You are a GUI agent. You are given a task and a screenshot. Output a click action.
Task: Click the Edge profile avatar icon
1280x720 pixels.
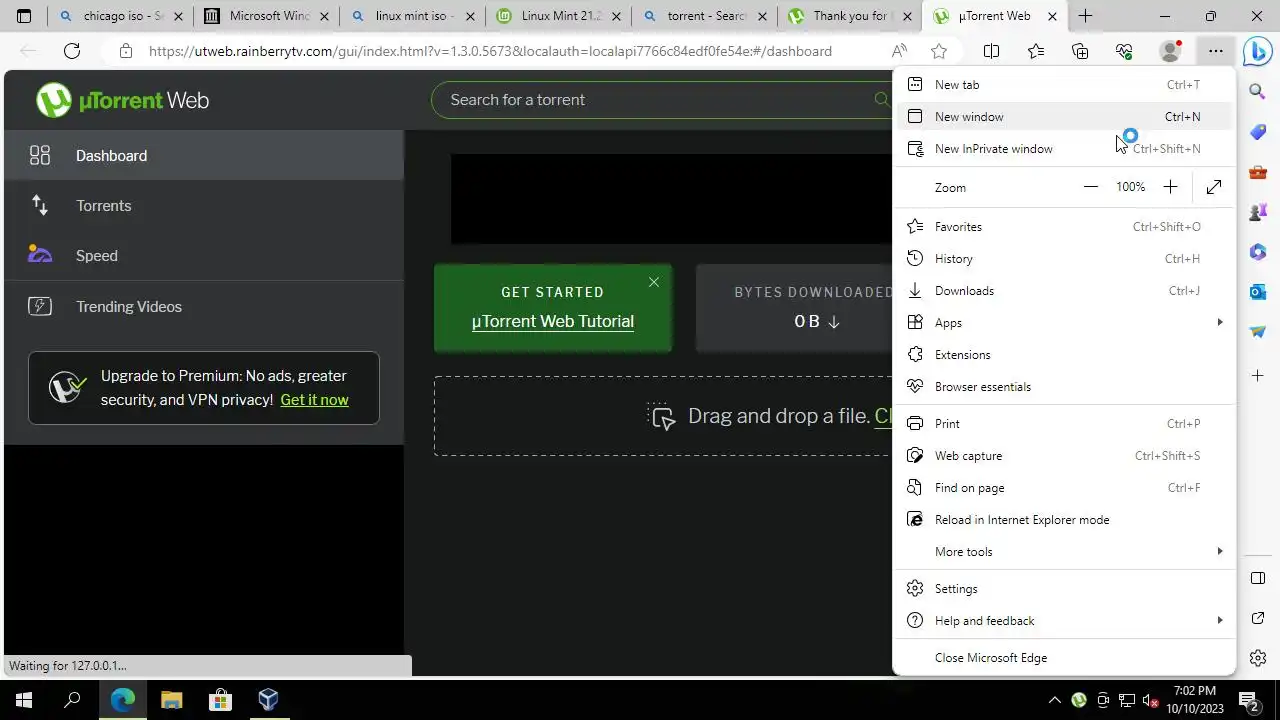pyautogui.click(x=1169, y=51)
